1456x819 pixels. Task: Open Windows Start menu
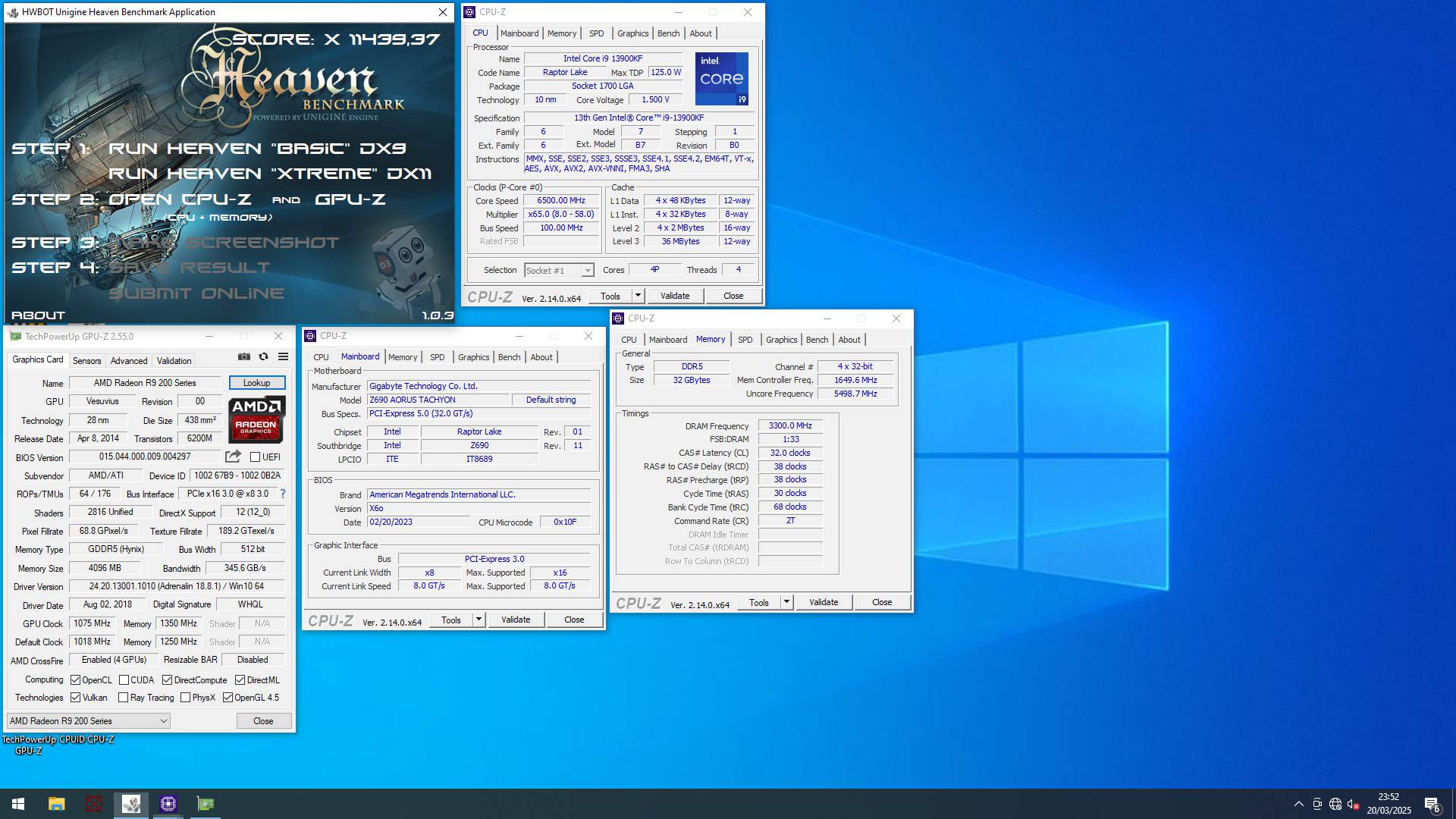[x=18, y=804]
